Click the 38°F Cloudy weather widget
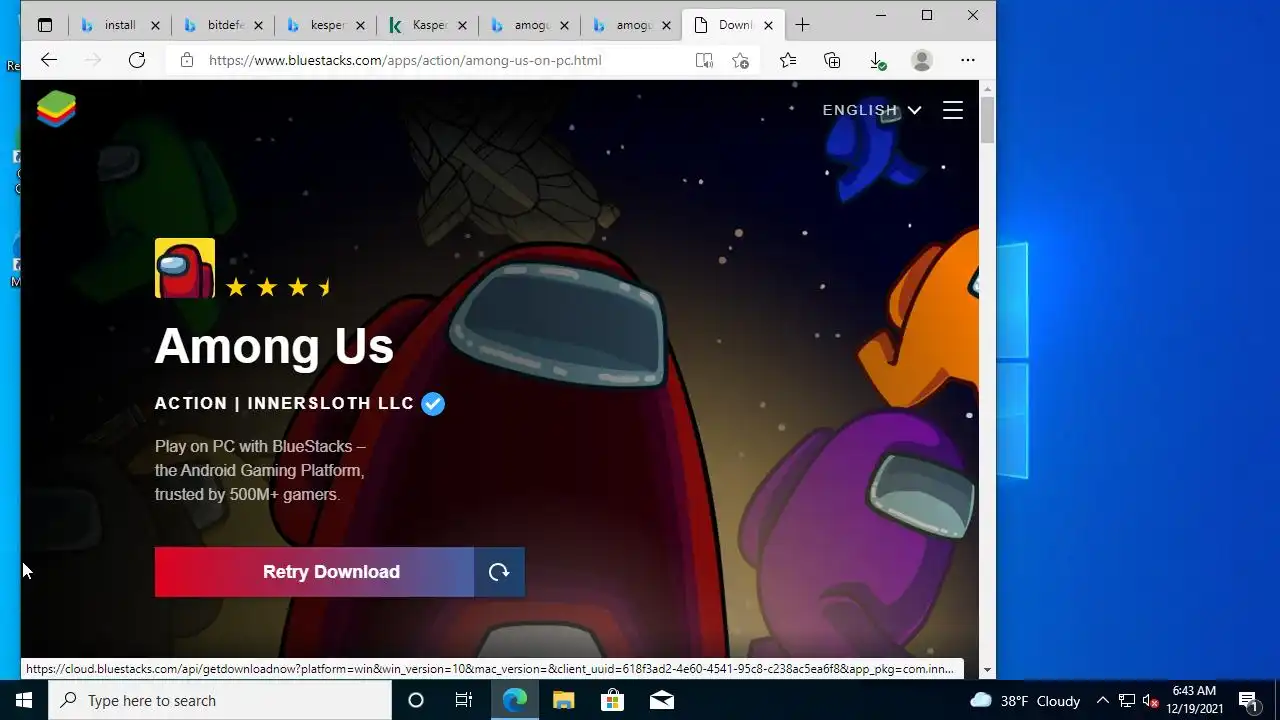Image resolution: width=1280 pixels, height=720 pixels. (x=1026, y=700)
